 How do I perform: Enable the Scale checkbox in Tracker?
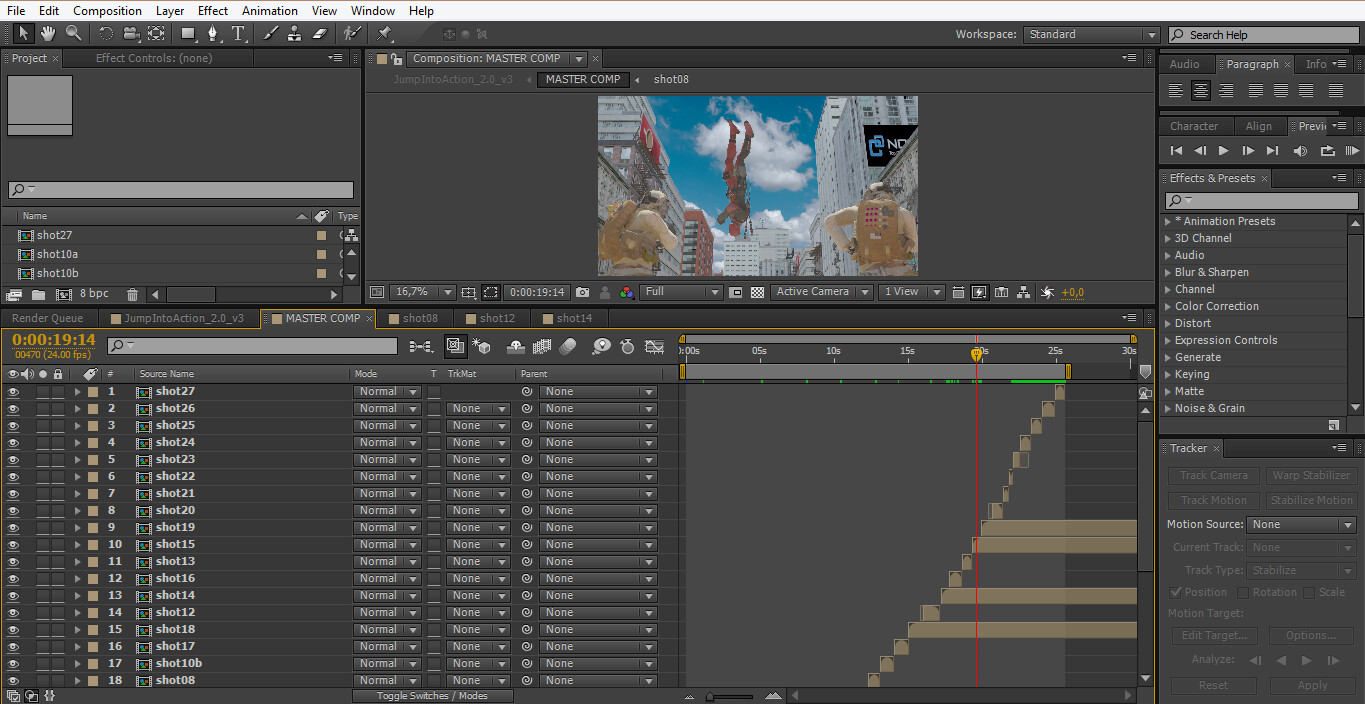coord(1308,593)
